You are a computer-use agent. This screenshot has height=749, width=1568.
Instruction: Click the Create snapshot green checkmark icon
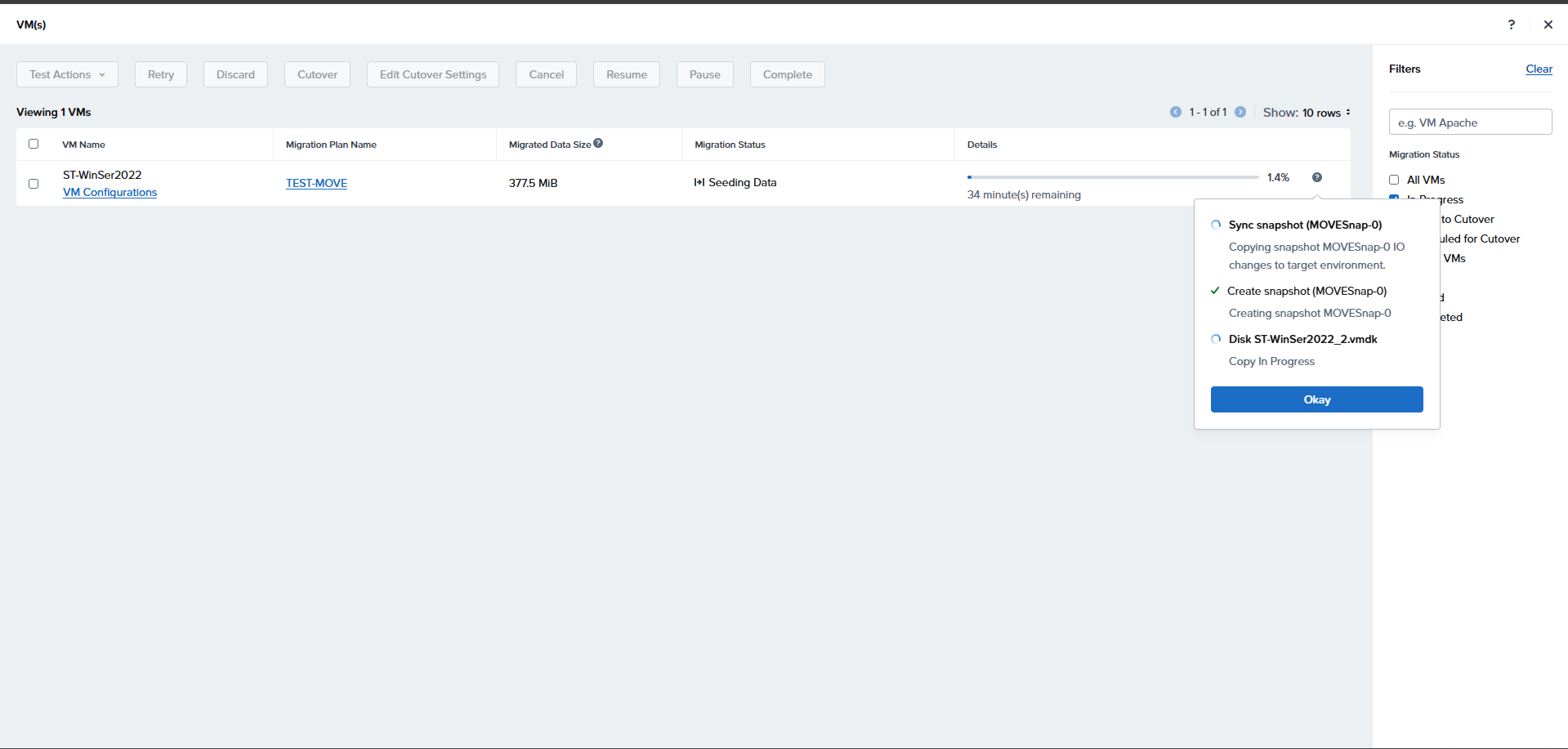pos(1215,291)
